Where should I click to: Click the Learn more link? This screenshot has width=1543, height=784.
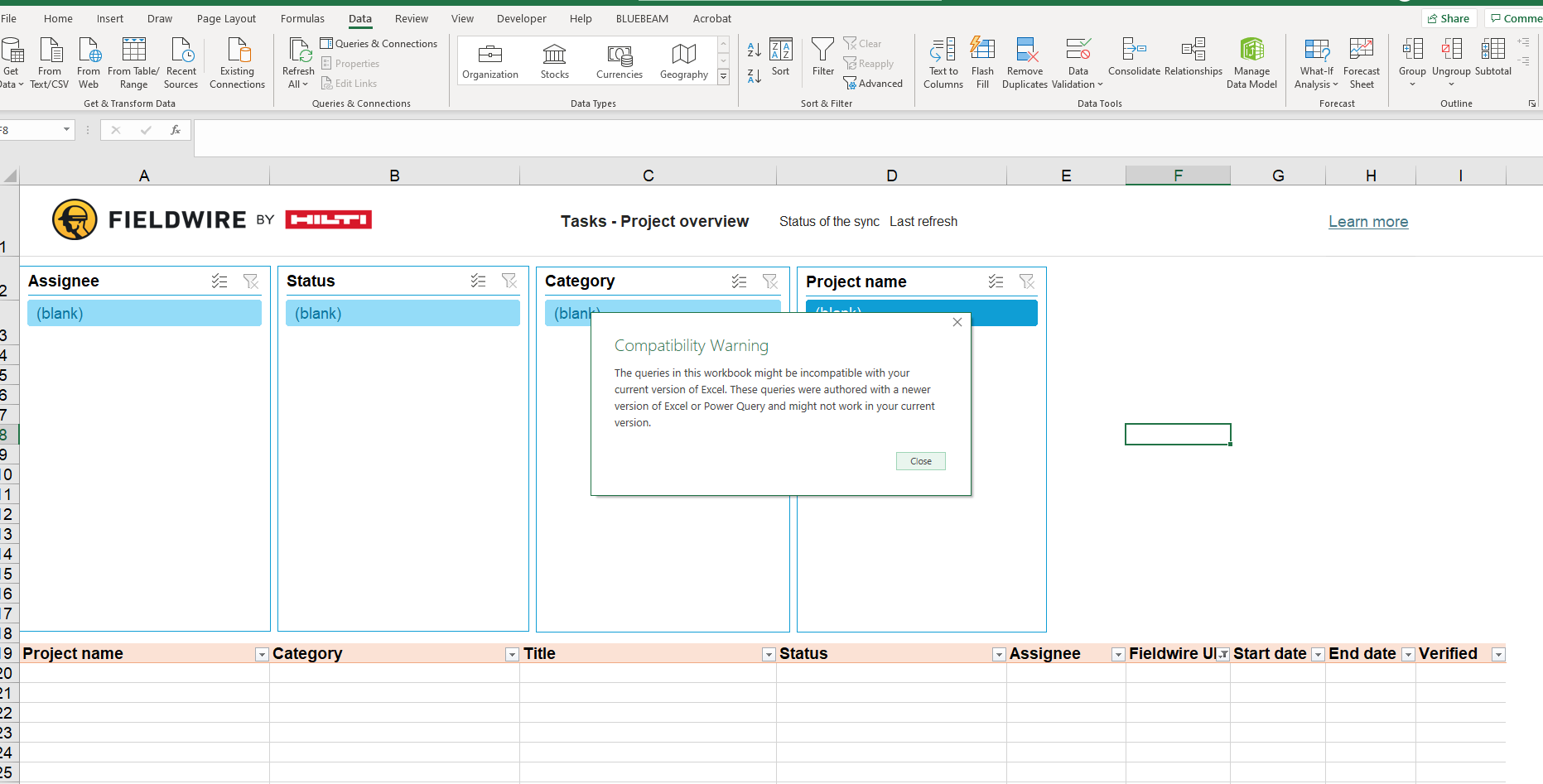pos(1368,222)
